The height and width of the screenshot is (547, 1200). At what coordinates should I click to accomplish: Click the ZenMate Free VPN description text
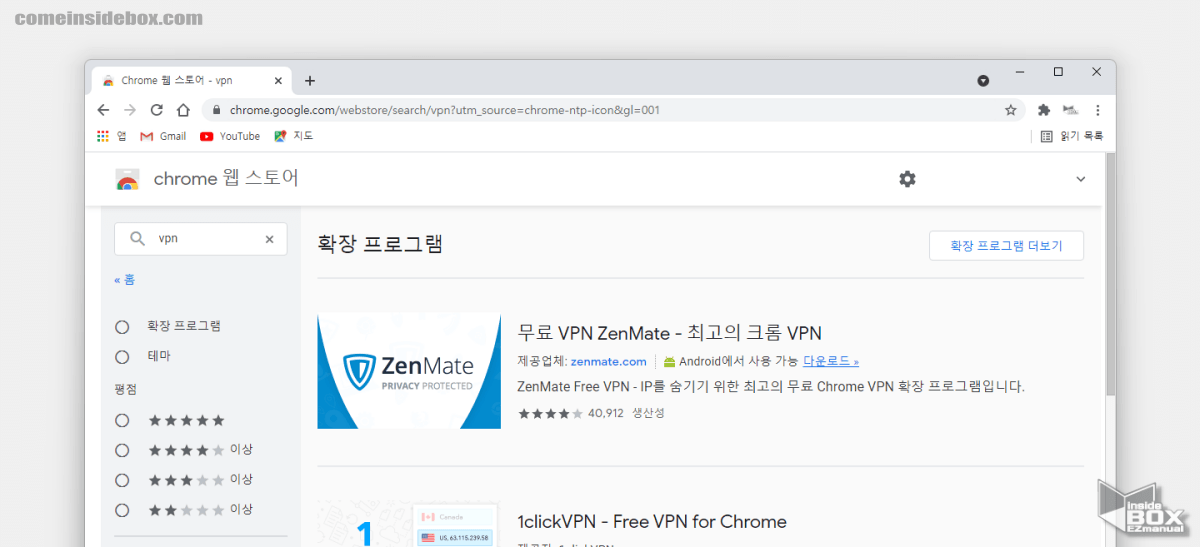pos(771,386)
